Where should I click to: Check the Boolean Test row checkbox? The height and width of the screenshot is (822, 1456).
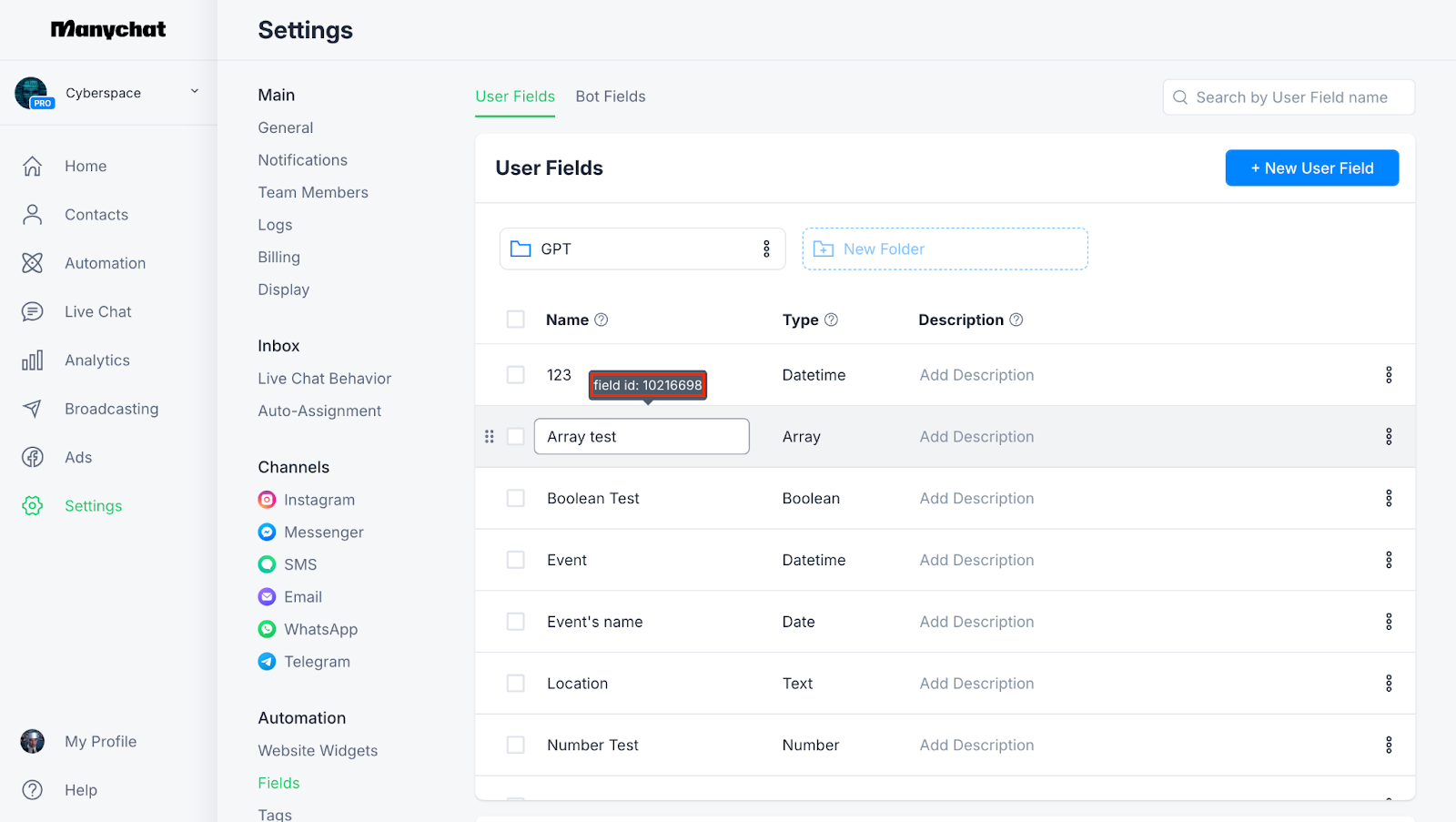point(516,499)
